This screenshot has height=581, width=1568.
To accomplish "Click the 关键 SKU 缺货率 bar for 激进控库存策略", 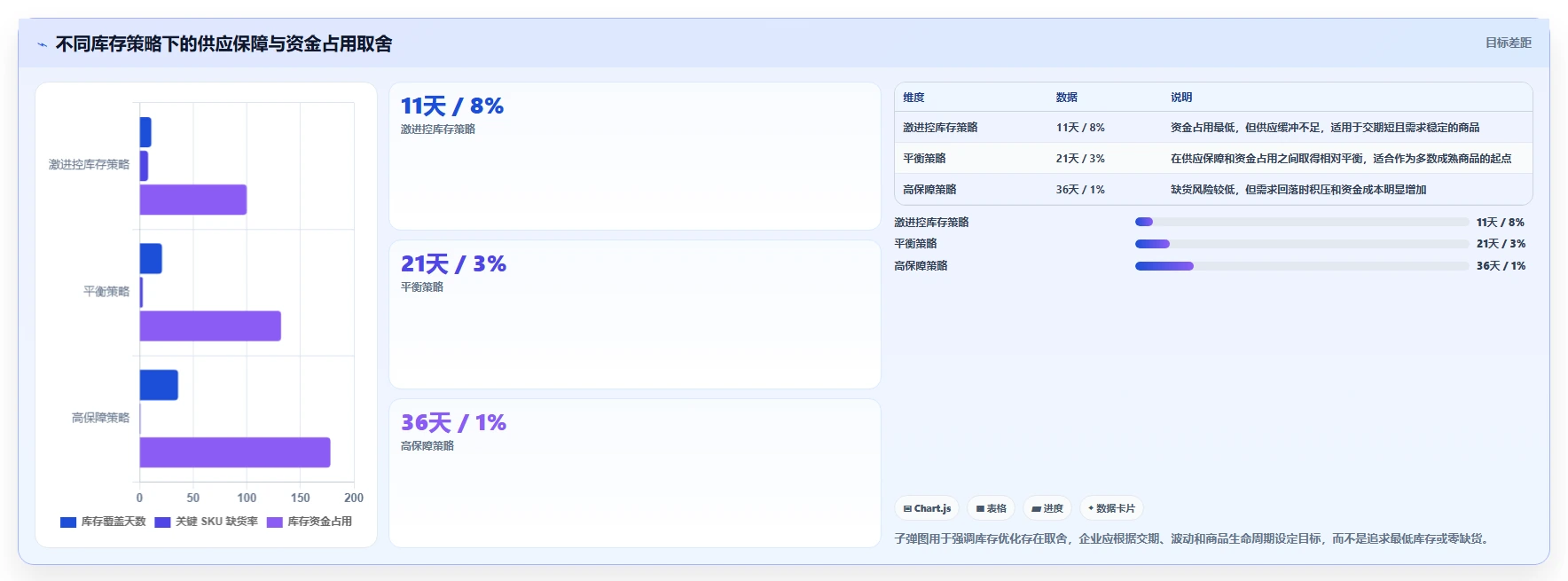I will (144, 166).
